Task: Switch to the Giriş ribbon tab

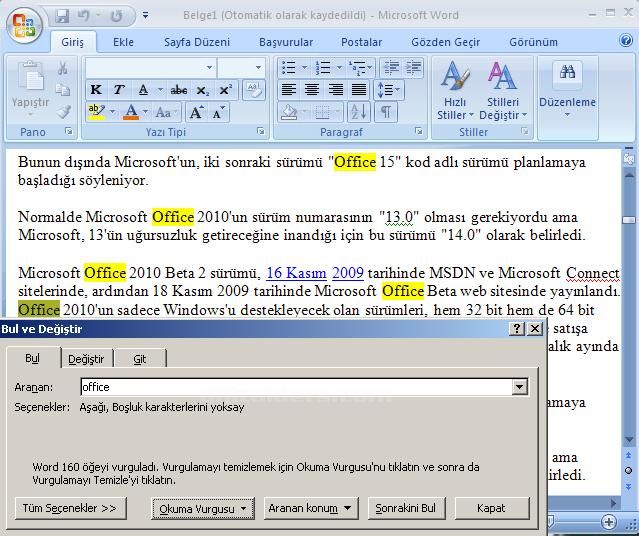Action: pyautogui.click(x=73, y=42)
